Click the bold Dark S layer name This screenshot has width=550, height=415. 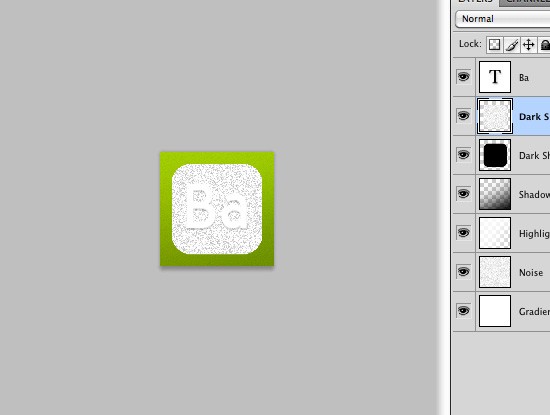pos(534,117)
